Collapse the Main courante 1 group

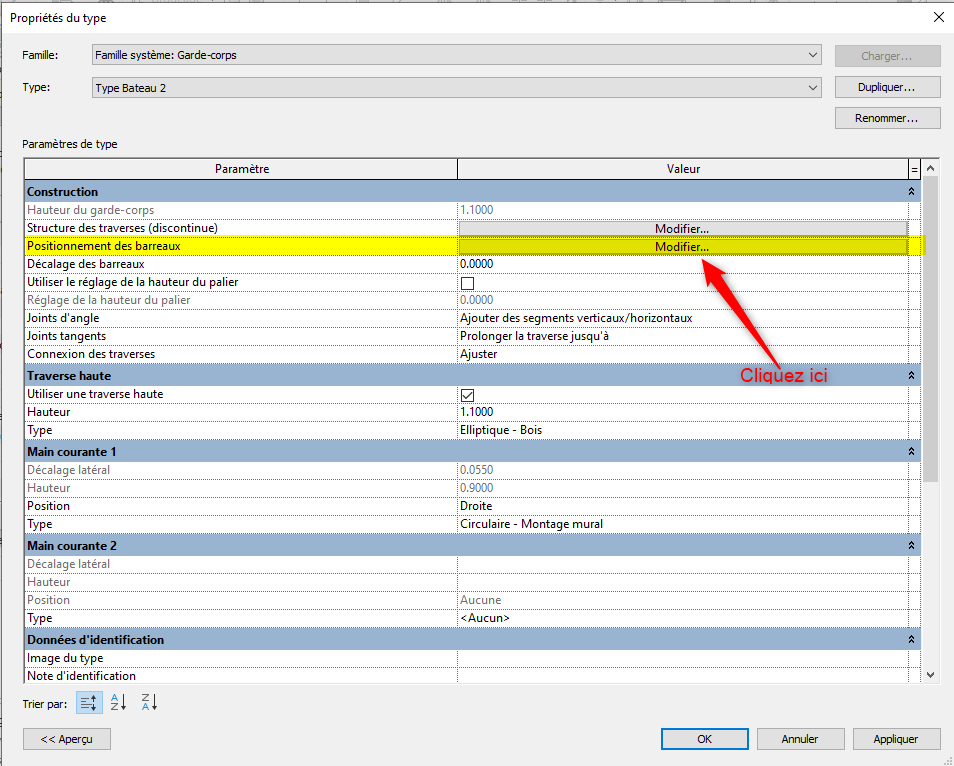coord(911,451)
